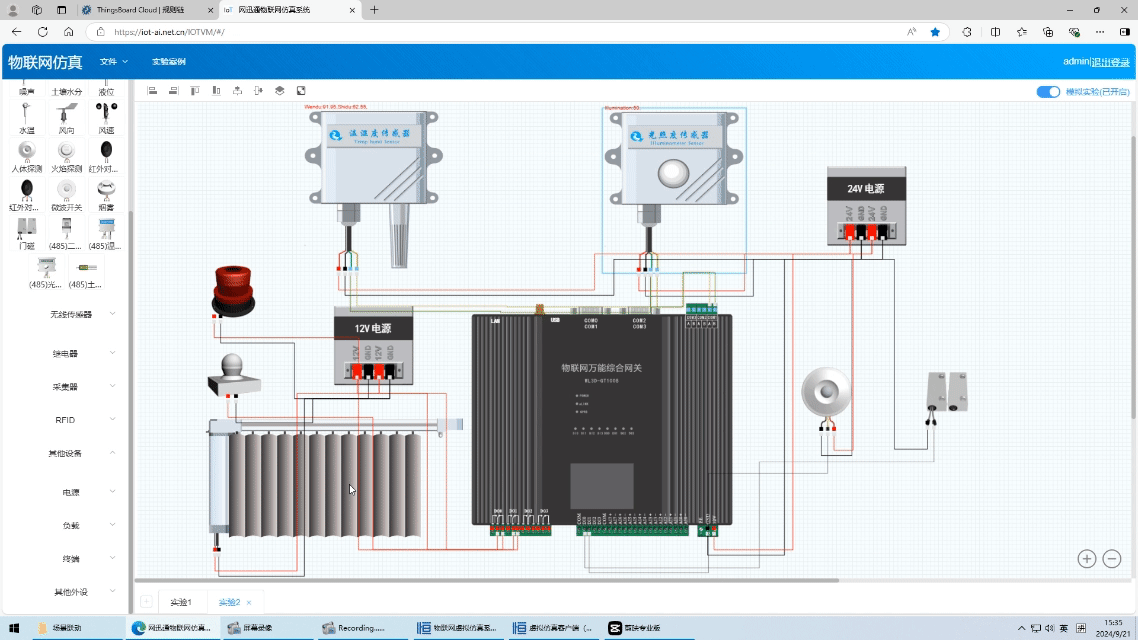Toggle the 模拟实验 simulation switch

[x=1048, y=92]
